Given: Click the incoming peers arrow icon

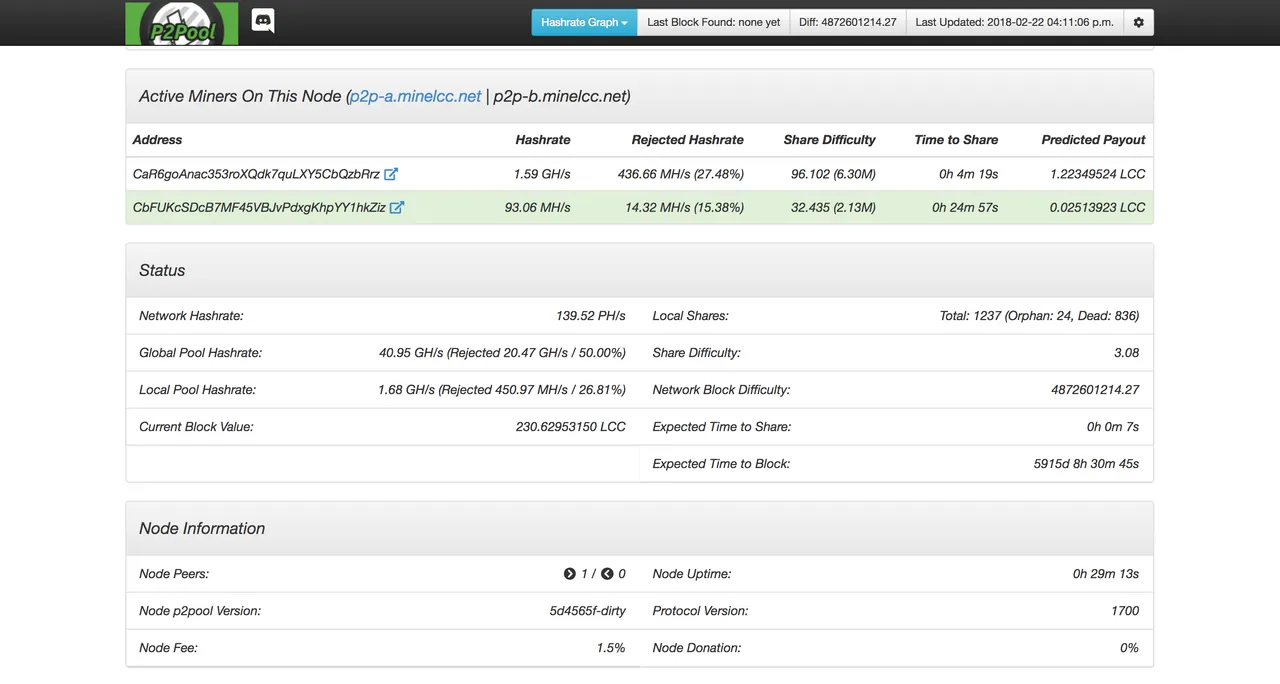Looking at the screenshot, I should (607, 574).
